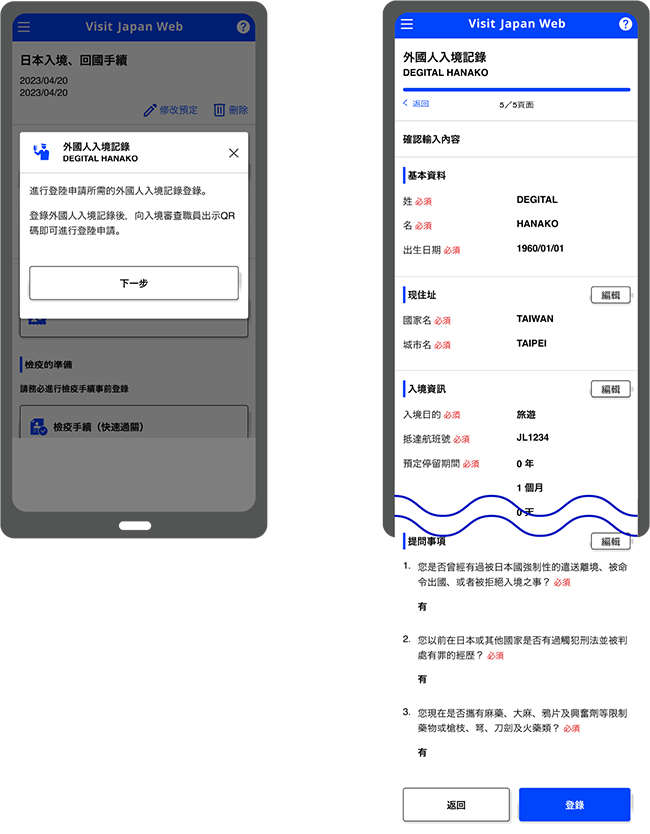This screenshot has width=650, height=834.
Task: Click question 3 about drugs and weapons
Action: coord(522,721)
